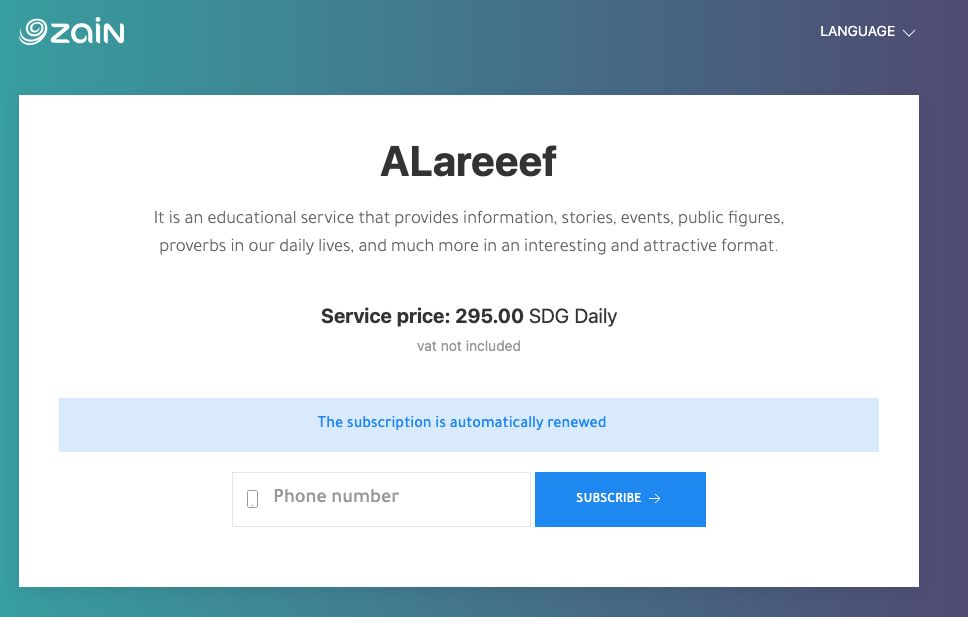Screen dimensions: 968x617
Task: Click the 'vat not included' note
Action: 469,346
